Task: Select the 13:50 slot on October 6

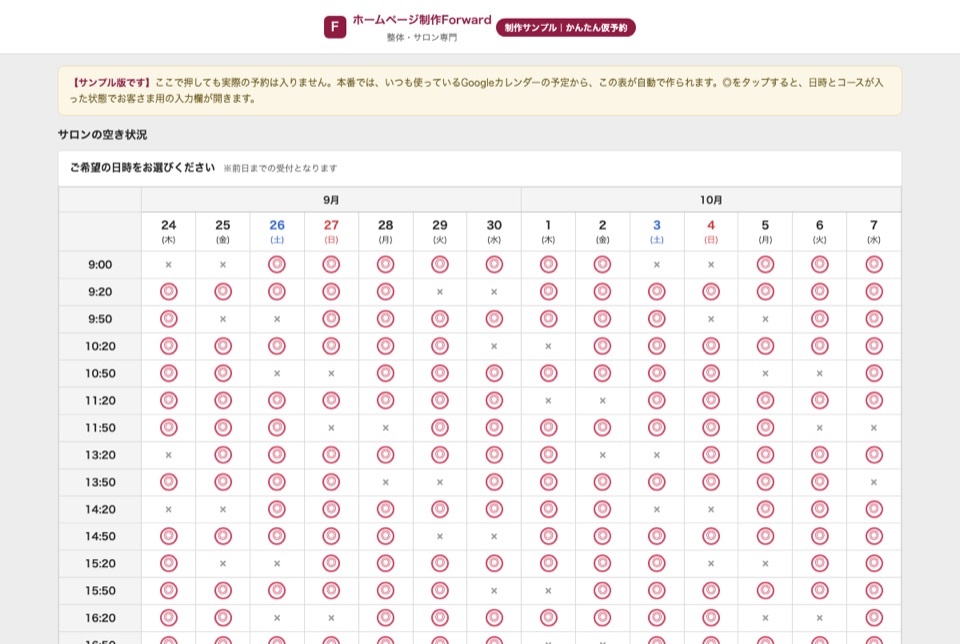Action: point(820,482)
